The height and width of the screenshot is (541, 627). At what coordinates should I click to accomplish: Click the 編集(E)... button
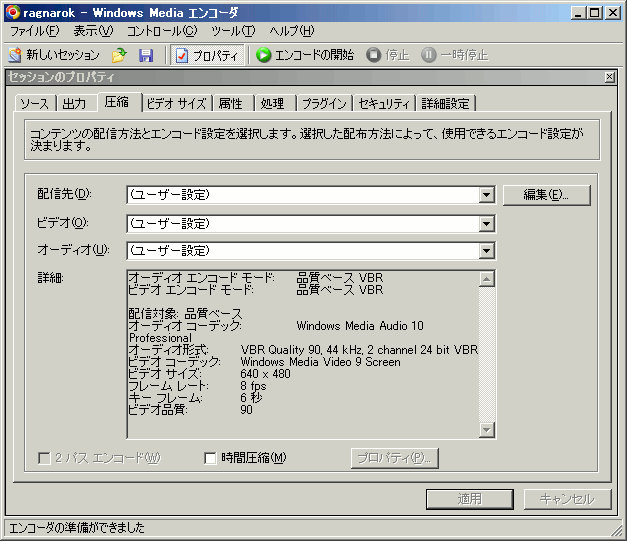tap(546, 195)
